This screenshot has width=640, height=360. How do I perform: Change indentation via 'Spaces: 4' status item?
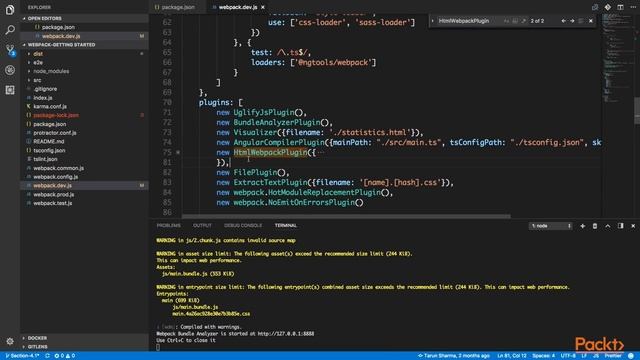point(544,356)
